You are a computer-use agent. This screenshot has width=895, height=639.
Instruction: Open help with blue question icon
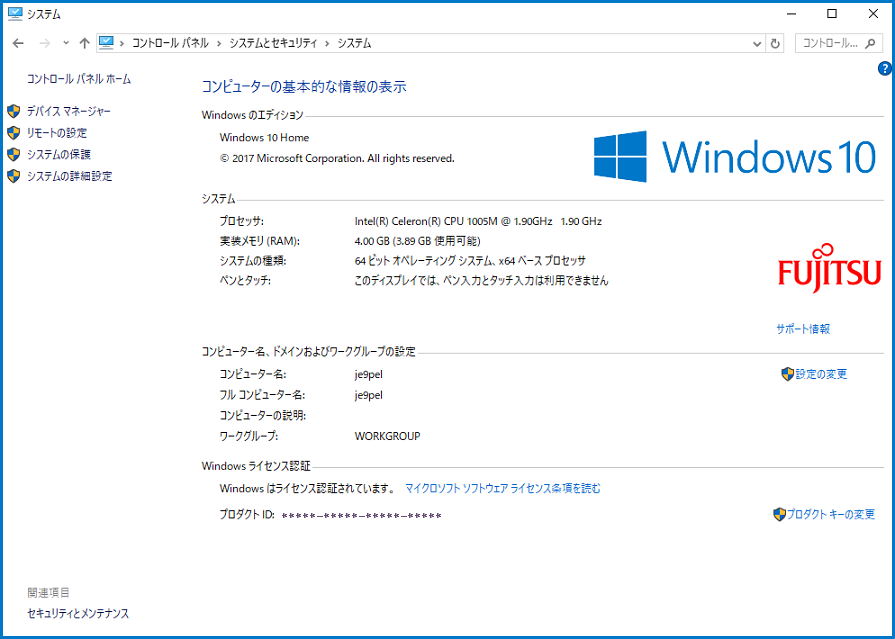click(x=884, y=69)
